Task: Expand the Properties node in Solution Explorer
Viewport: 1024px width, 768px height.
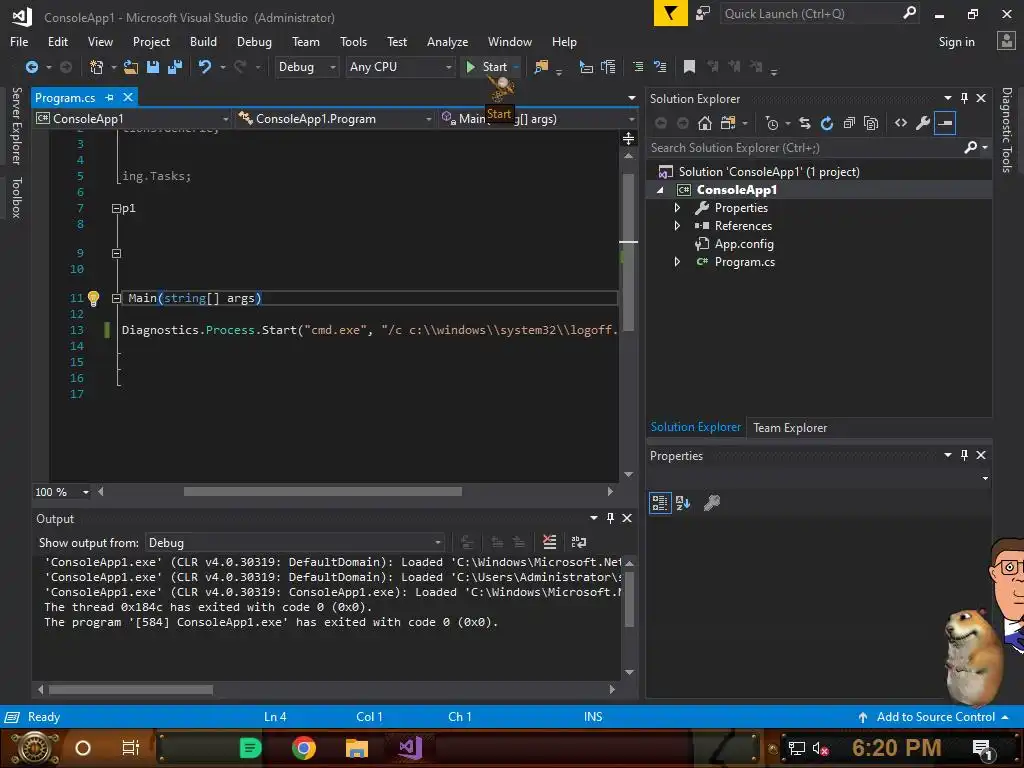Action: [x=677, y=208]
